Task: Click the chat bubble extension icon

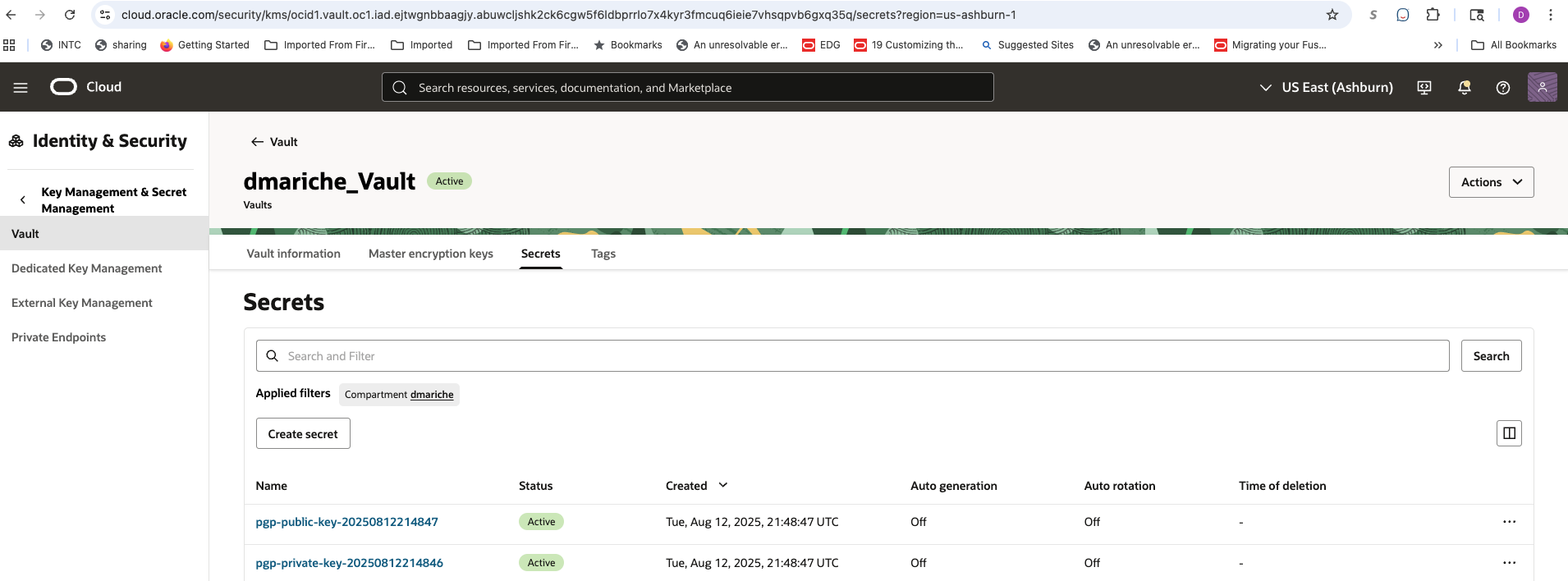Action: point(1403,15)
